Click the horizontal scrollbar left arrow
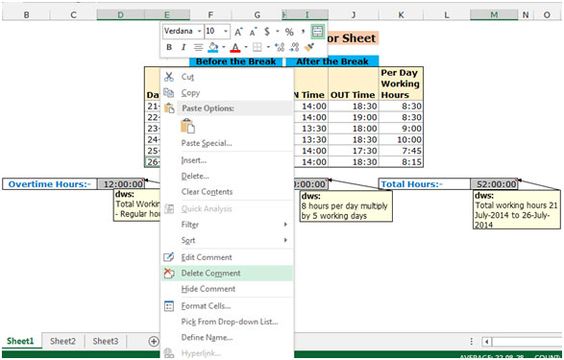Screen dimensions: 564x360 (487, 341)
